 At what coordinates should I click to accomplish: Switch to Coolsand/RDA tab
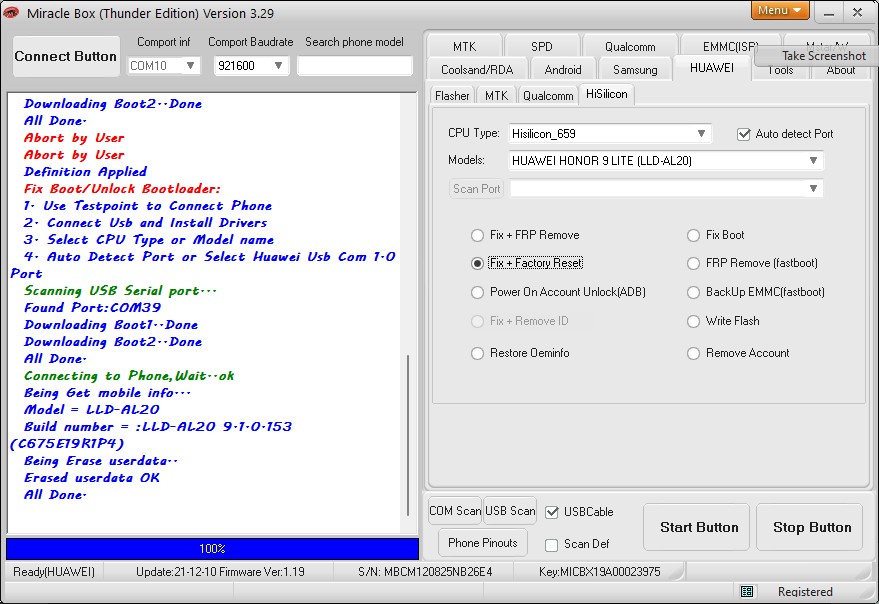tap(477, 70)
